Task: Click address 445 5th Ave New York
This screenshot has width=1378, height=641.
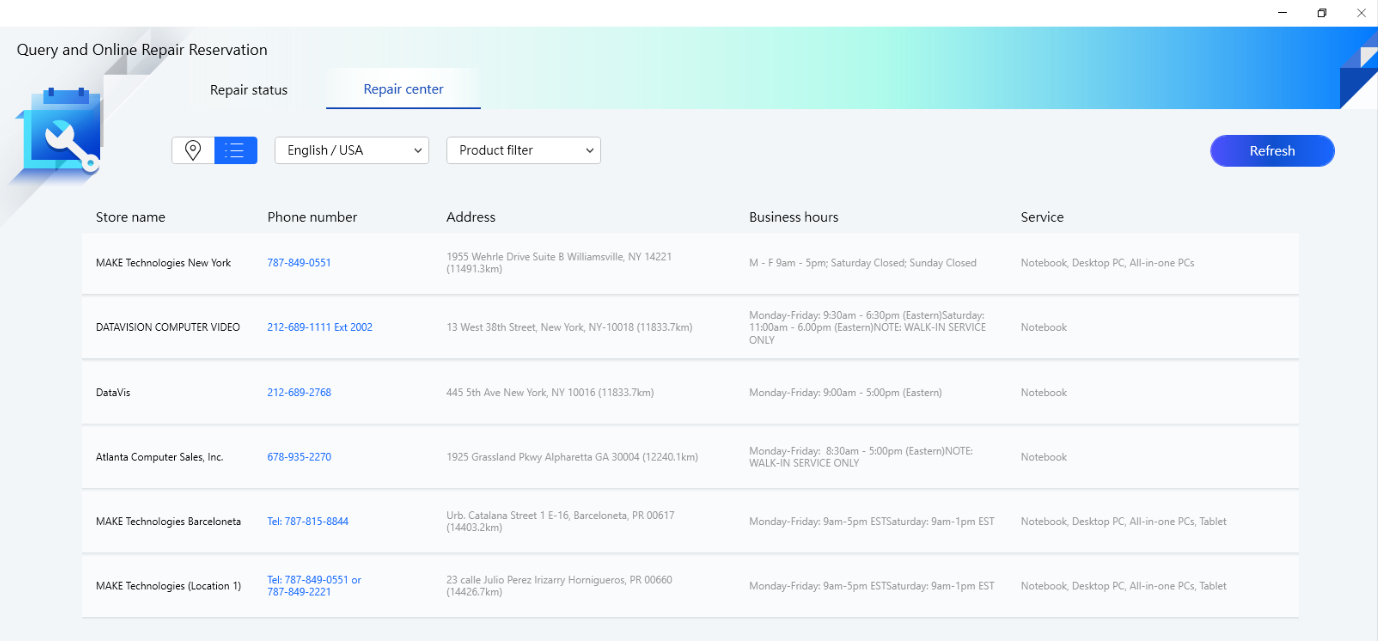Action: coord(550,392)
